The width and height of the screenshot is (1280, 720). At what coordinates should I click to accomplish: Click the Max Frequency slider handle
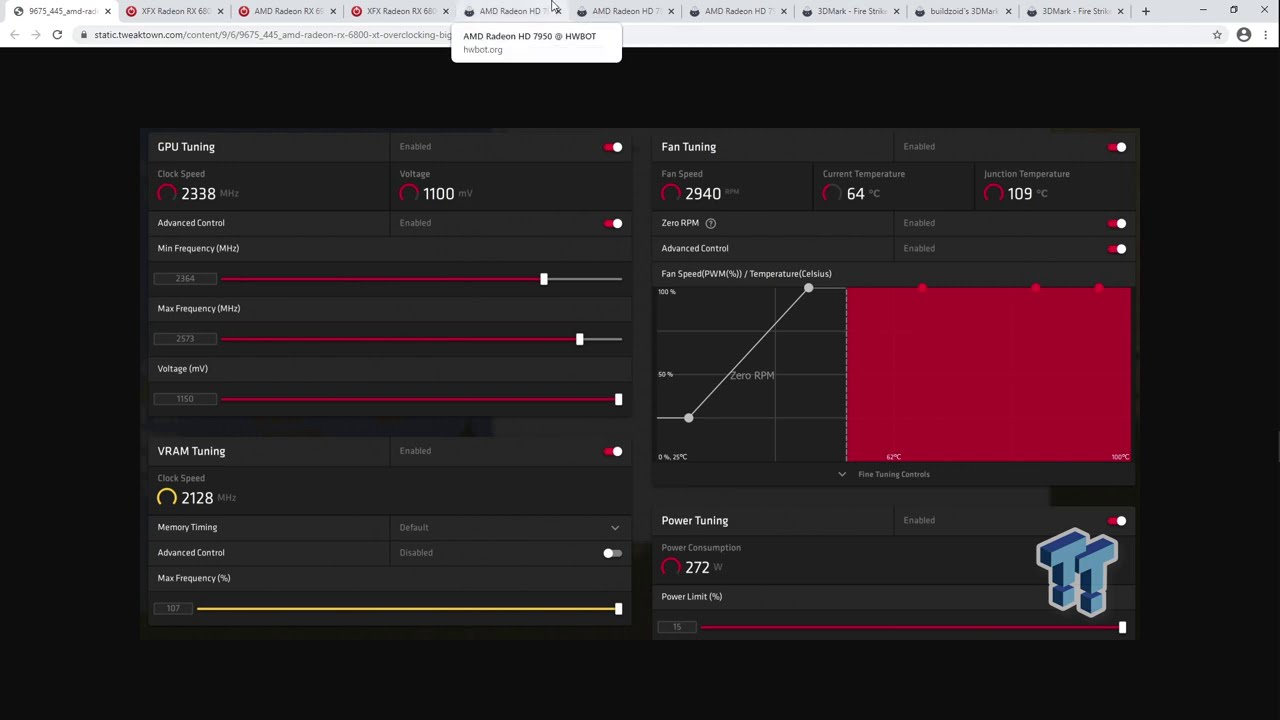coord(580,339)
